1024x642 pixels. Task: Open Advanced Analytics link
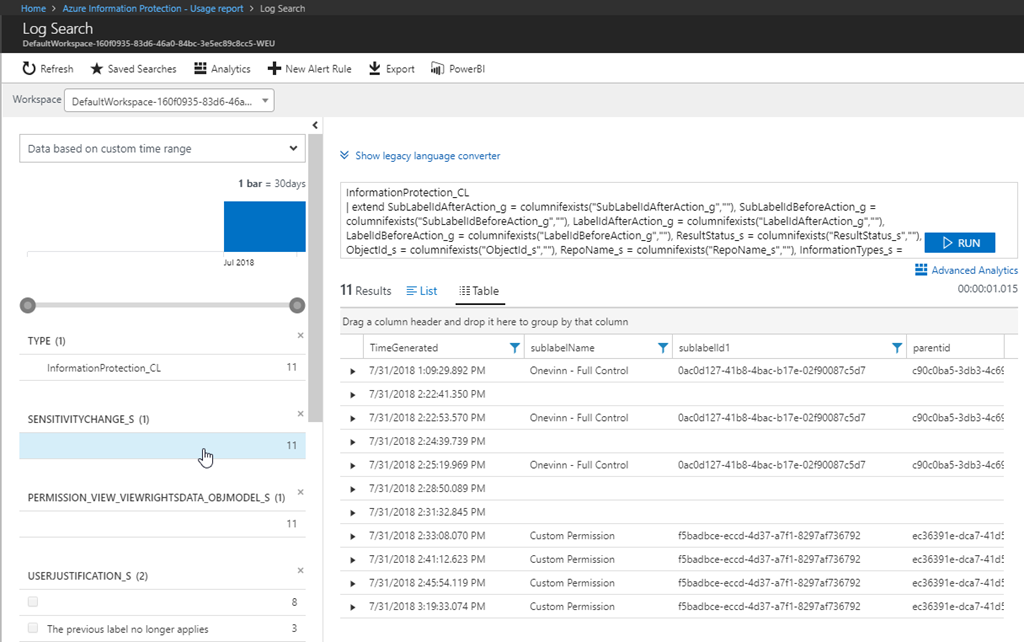click(965, 270)
